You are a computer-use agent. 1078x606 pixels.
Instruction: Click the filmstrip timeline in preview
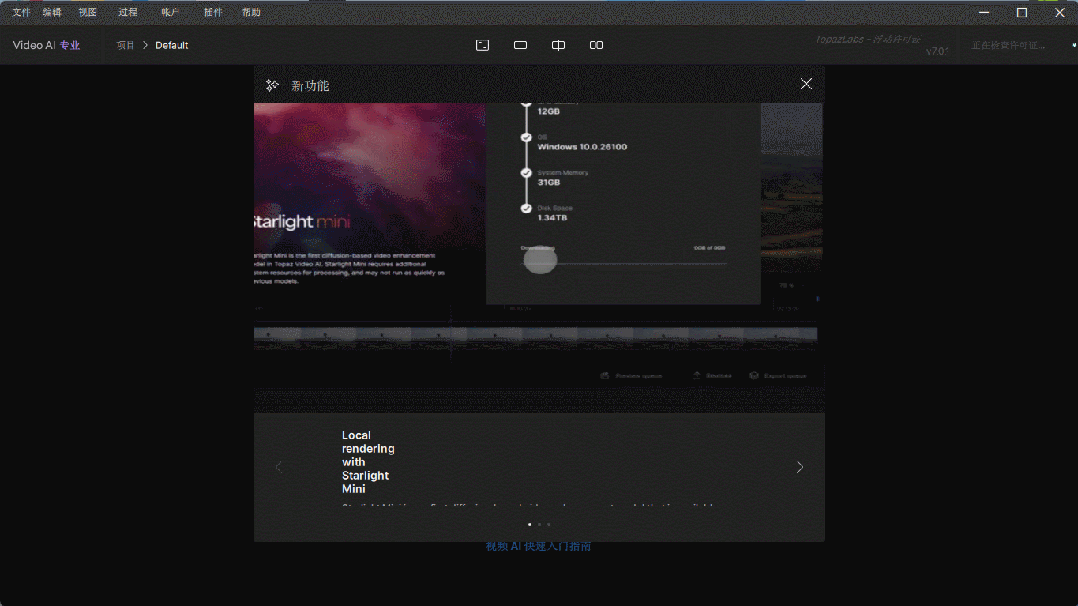point(536,335)
